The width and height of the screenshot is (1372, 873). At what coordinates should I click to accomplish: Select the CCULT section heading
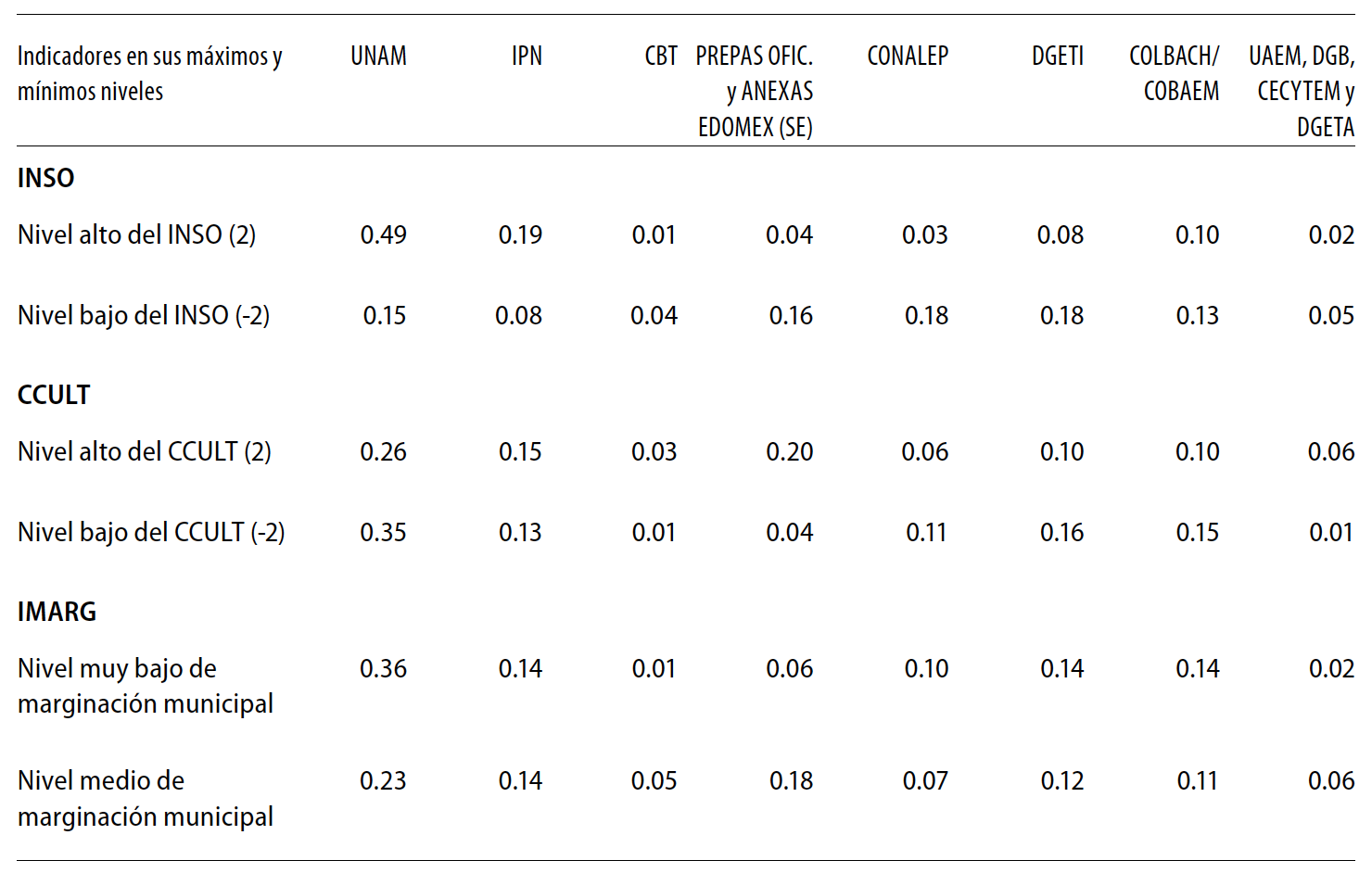pos(54,395)
